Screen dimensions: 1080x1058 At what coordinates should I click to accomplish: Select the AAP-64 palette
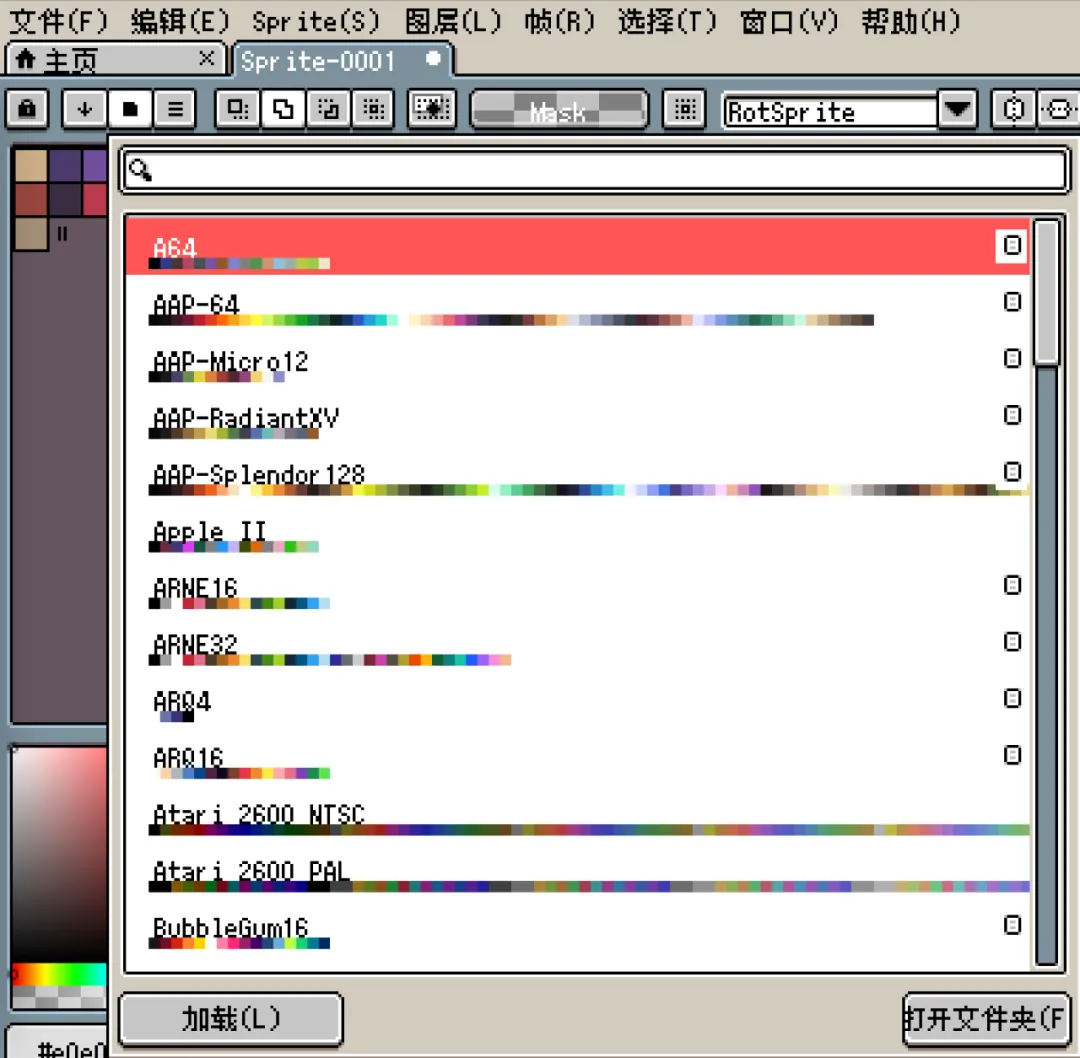point(577,304)
